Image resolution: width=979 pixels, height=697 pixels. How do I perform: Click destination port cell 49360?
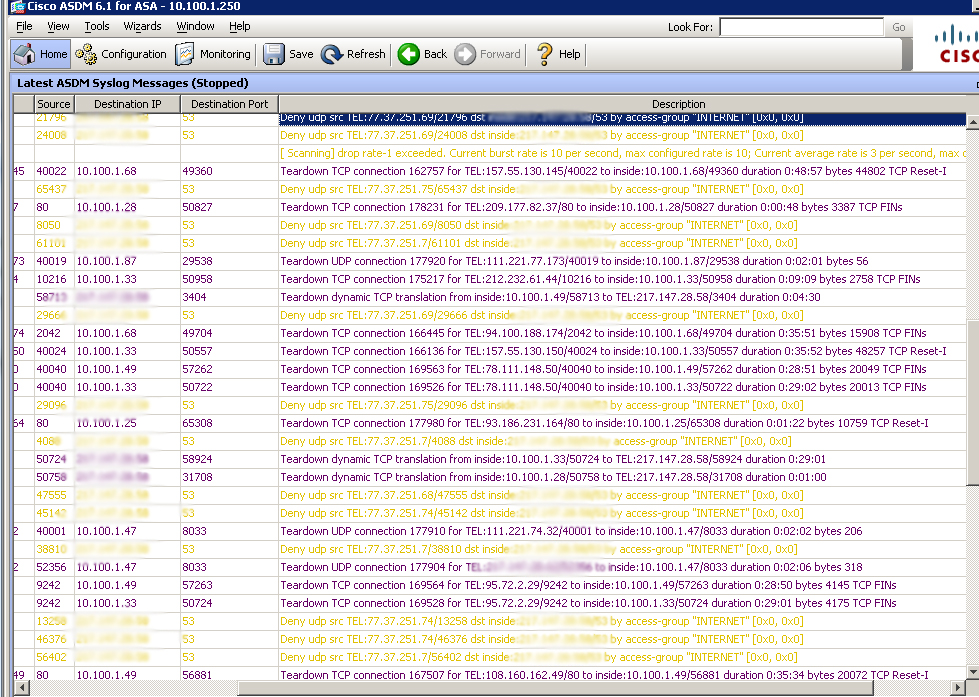pyautogui.click(x=229, y=171)
